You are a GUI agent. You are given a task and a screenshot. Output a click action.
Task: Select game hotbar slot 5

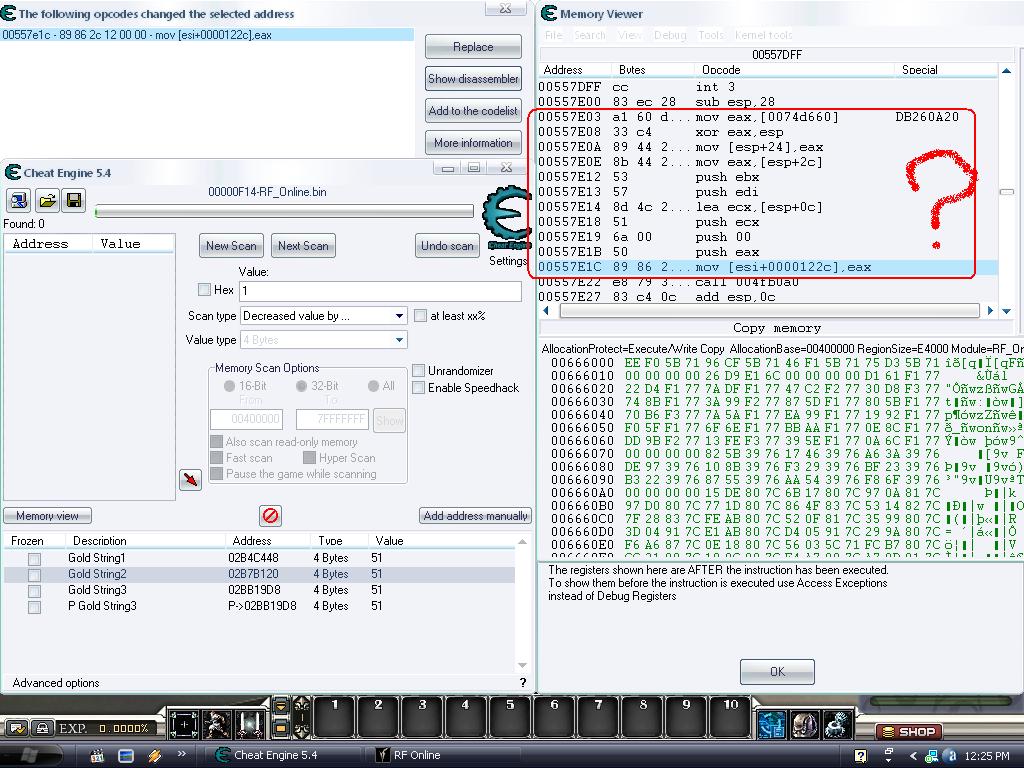(510, 717)
